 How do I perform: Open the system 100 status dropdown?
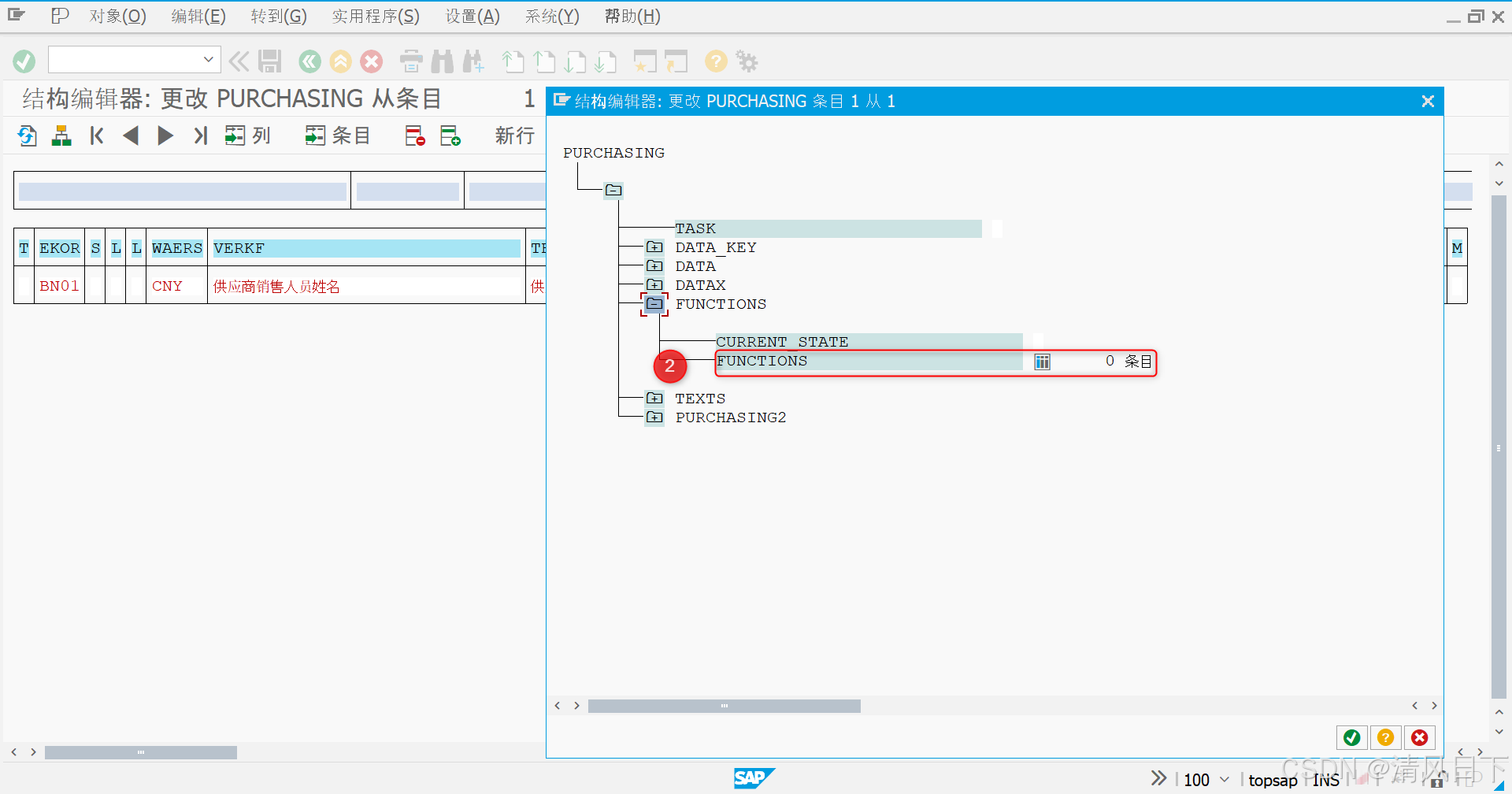[x=1225, y=779]
